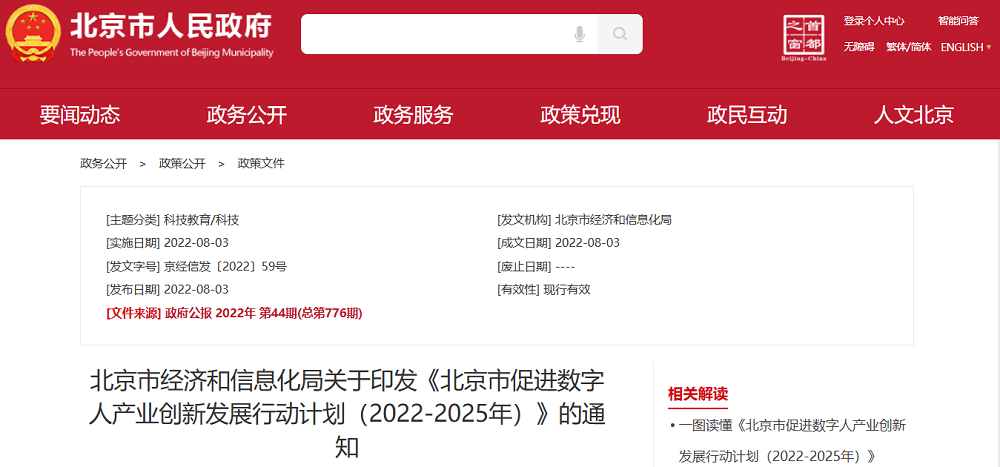This screenshot has width=1000, height=467.
Task: Open the 政务服务 menu
Action: (x=413, y=115)
